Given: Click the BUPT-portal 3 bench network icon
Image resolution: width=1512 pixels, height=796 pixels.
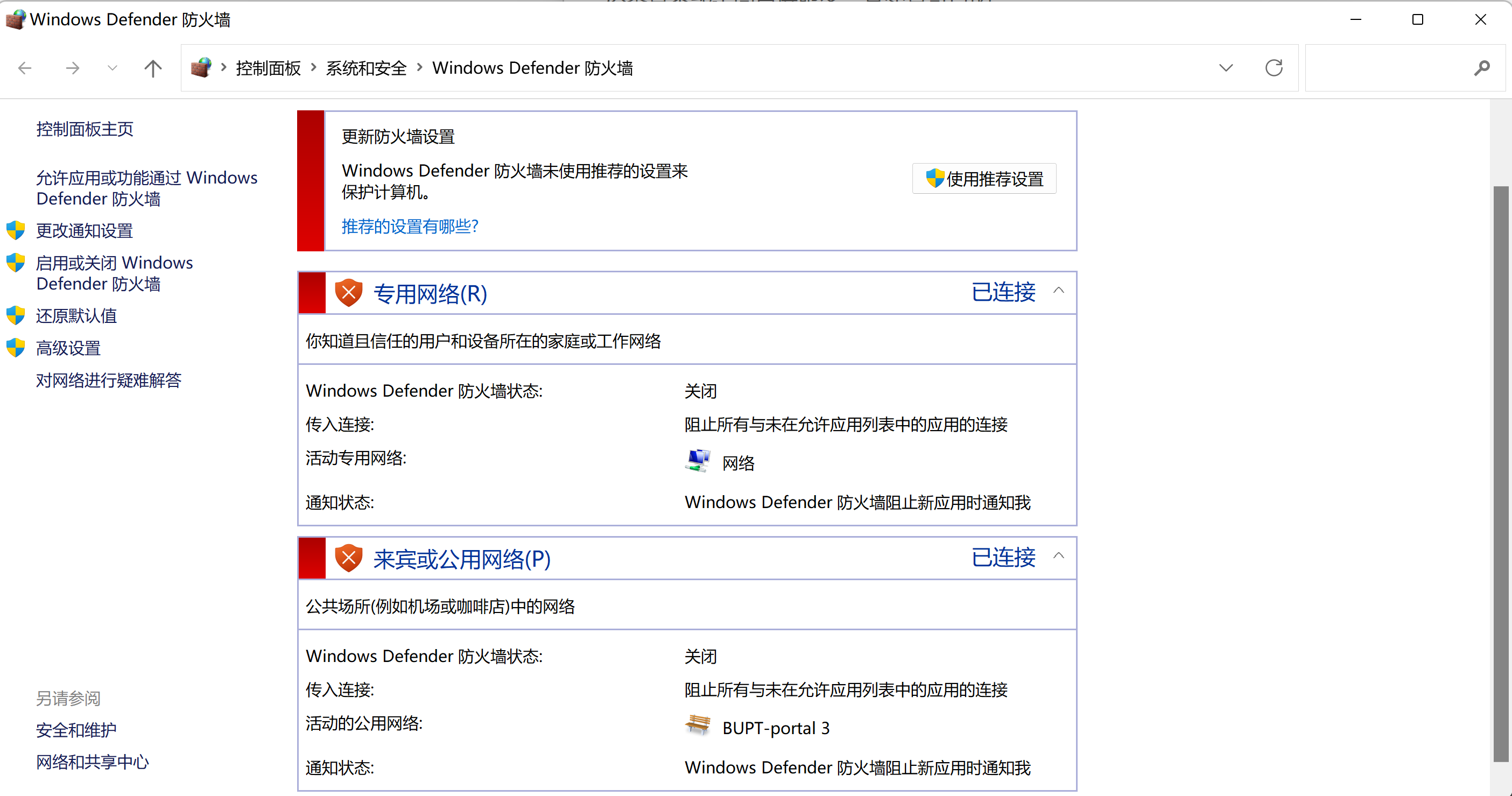Looking at the screenshot, I should 697,725.
